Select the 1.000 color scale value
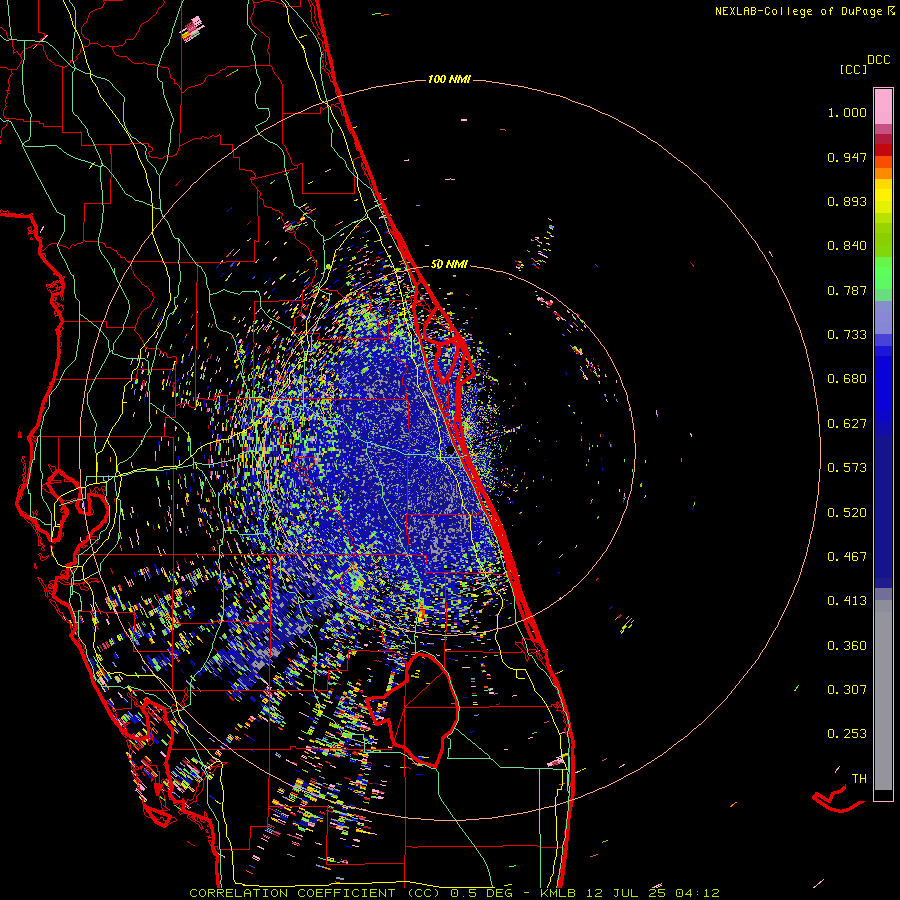 847,112
